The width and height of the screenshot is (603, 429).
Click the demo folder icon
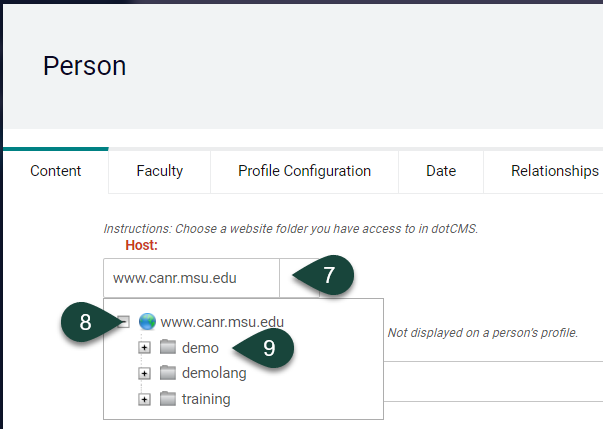168,348
